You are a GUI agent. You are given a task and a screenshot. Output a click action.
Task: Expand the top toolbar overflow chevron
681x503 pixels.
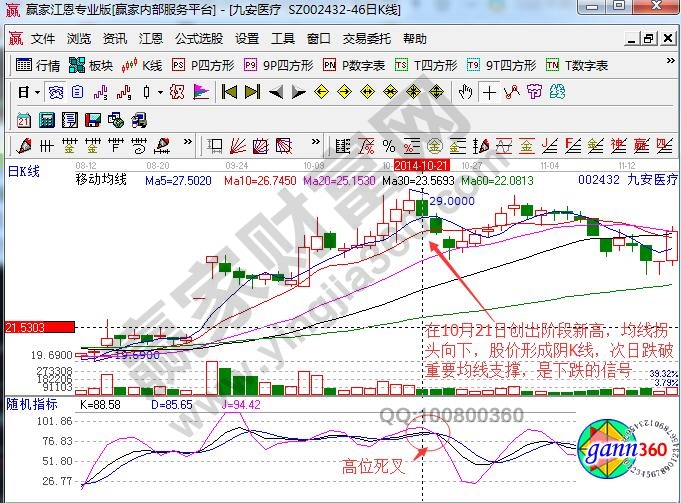click(x=670, y=61)
